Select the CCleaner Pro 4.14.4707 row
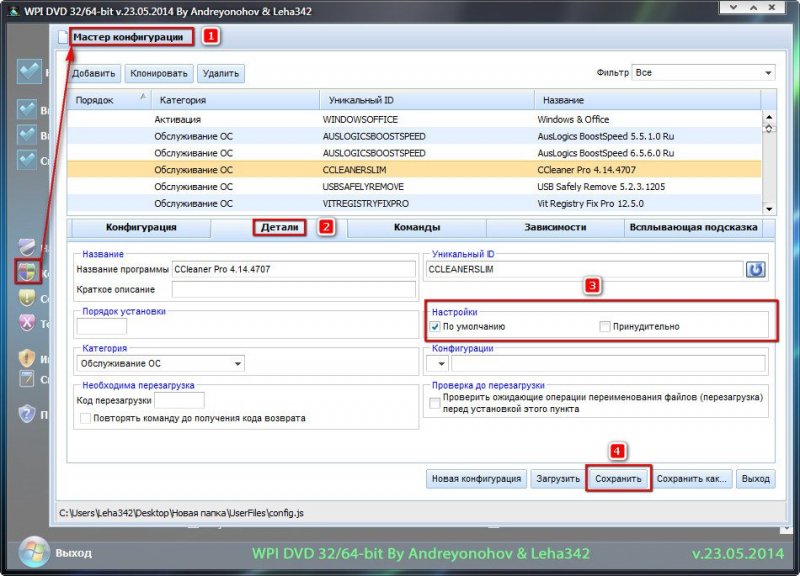The width and height of the screenshot is (800, 576). 414,170
